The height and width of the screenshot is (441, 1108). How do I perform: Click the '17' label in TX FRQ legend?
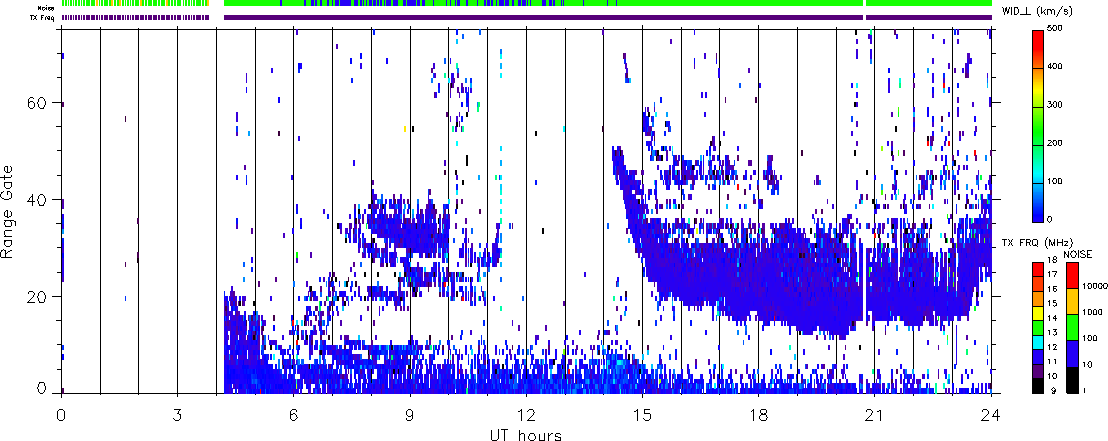click(x=1052, y=274)
